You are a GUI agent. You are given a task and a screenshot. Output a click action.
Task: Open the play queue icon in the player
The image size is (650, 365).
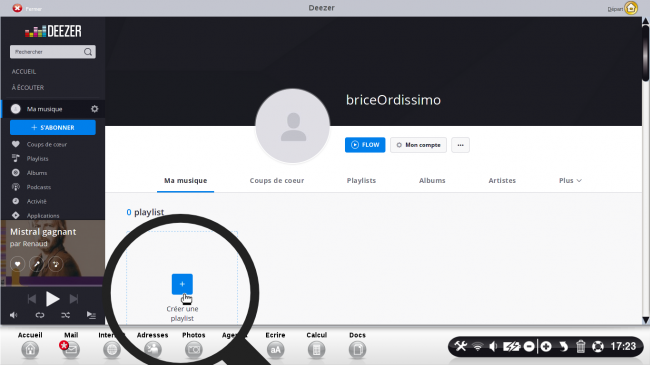pyautogui.click(x=91, y=315)
